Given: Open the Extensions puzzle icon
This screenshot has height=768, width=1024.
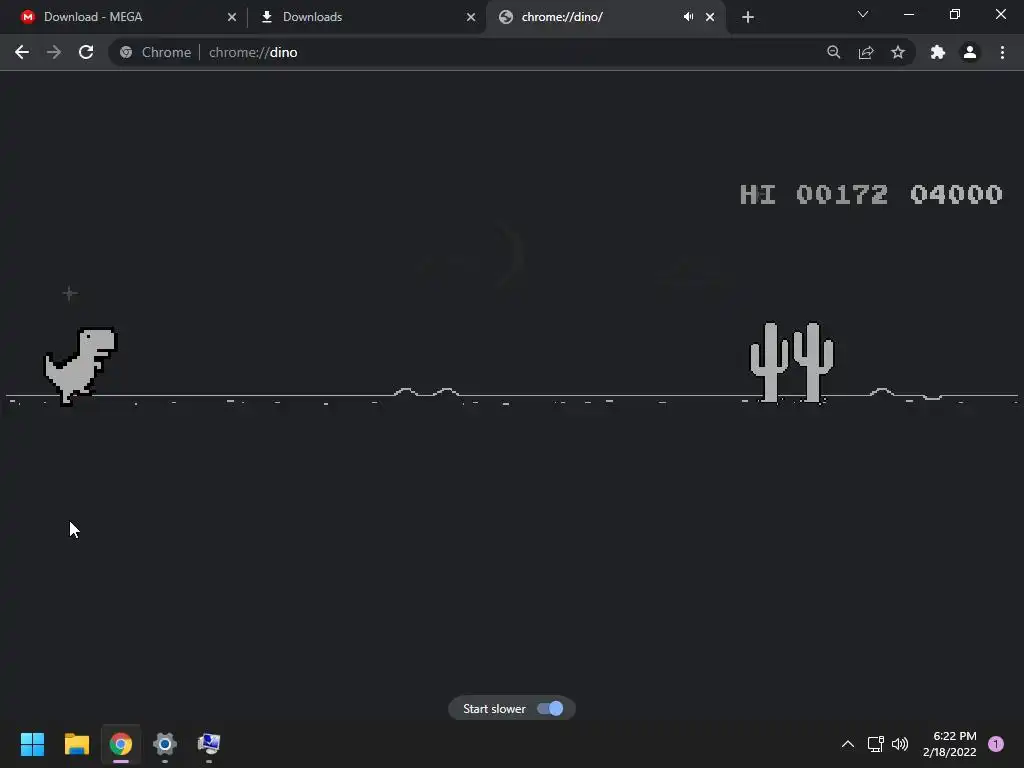Looking at the screenshot, I should pos(938,52).
